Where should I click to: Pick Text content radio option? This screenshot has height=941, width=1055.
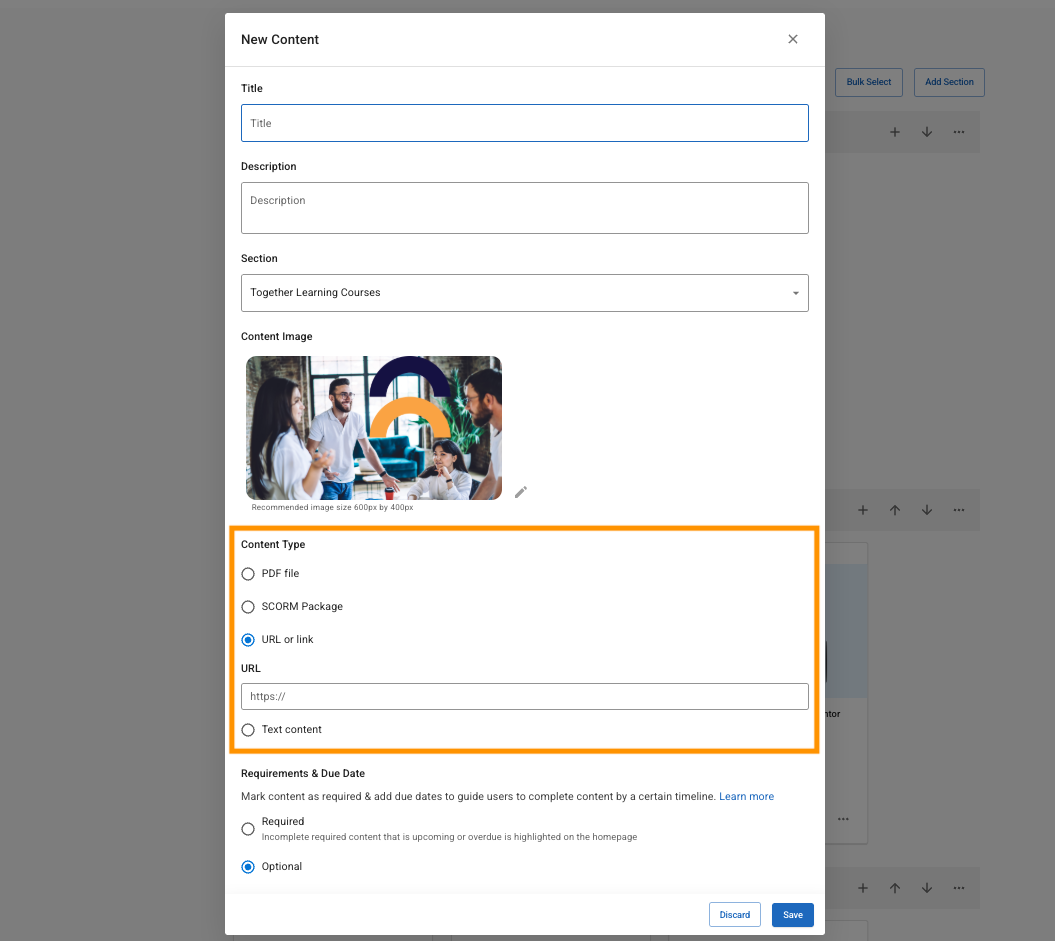coord(248,730)
